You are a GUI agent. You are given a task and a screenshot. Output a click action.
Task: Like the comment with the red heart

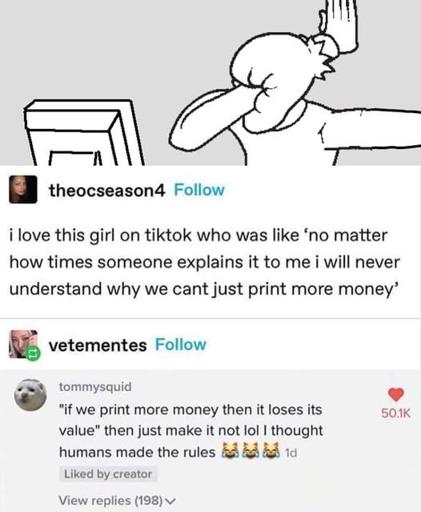[x=396, y=395]
